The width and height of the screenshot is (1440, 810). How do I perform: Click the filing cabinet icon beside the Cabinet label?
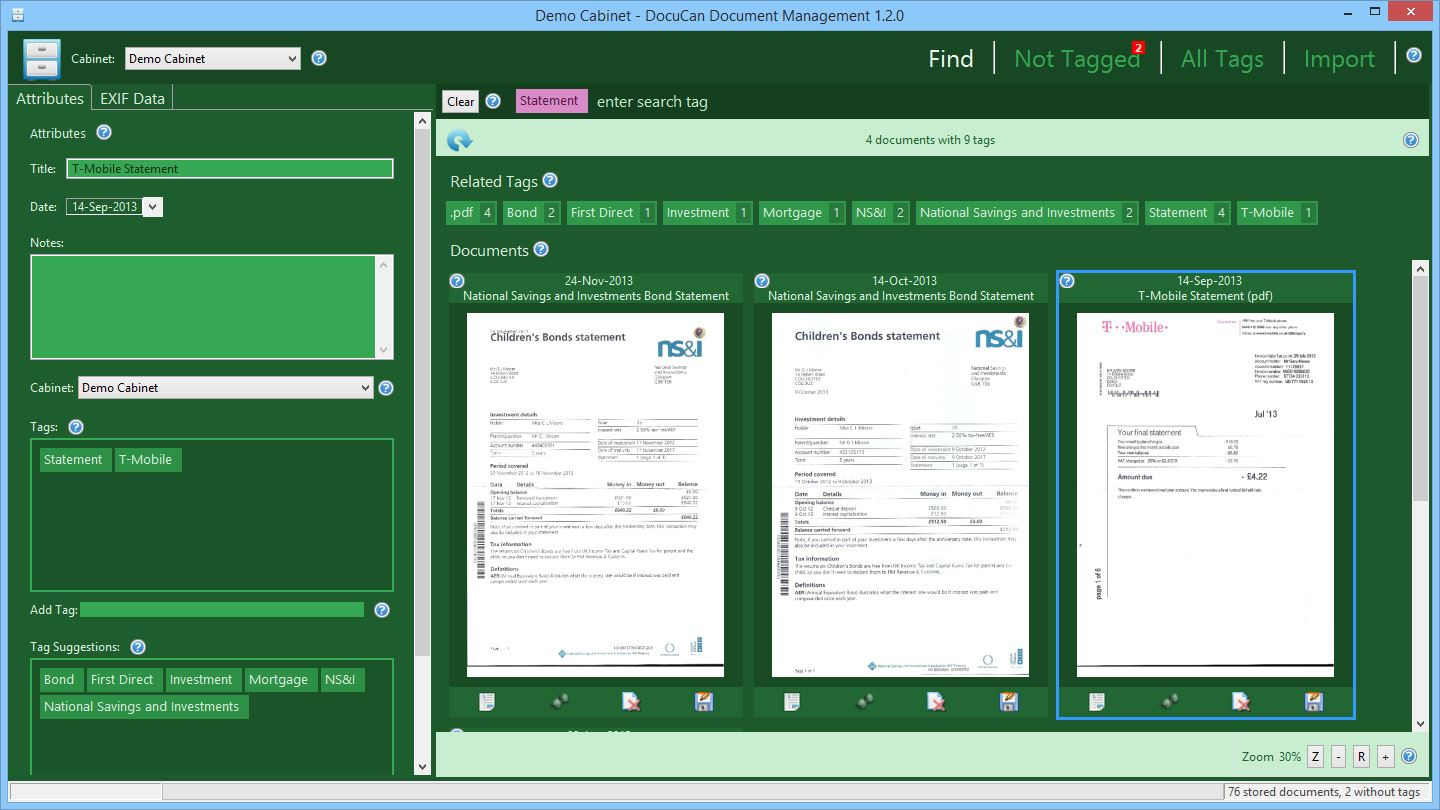click(42, 59)
